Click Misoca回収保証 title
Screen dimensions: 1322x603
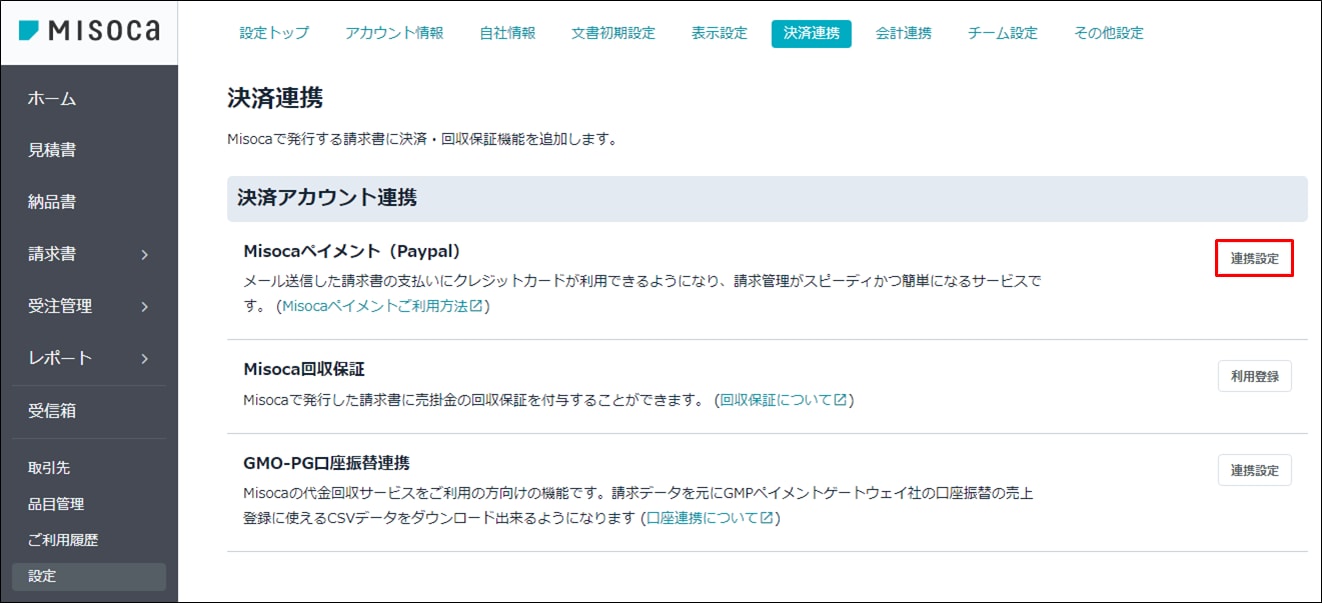pyautogui.click(x=304, y=369)
